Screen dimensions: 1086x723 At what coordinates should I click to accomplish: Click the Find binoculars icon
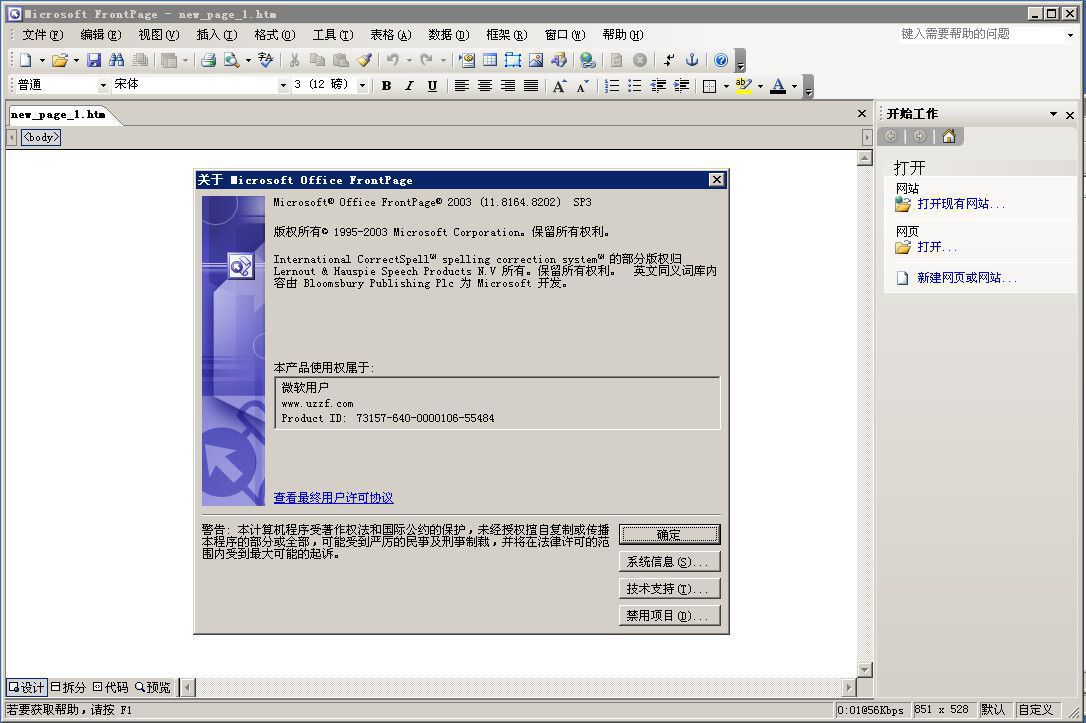point(116,60)
